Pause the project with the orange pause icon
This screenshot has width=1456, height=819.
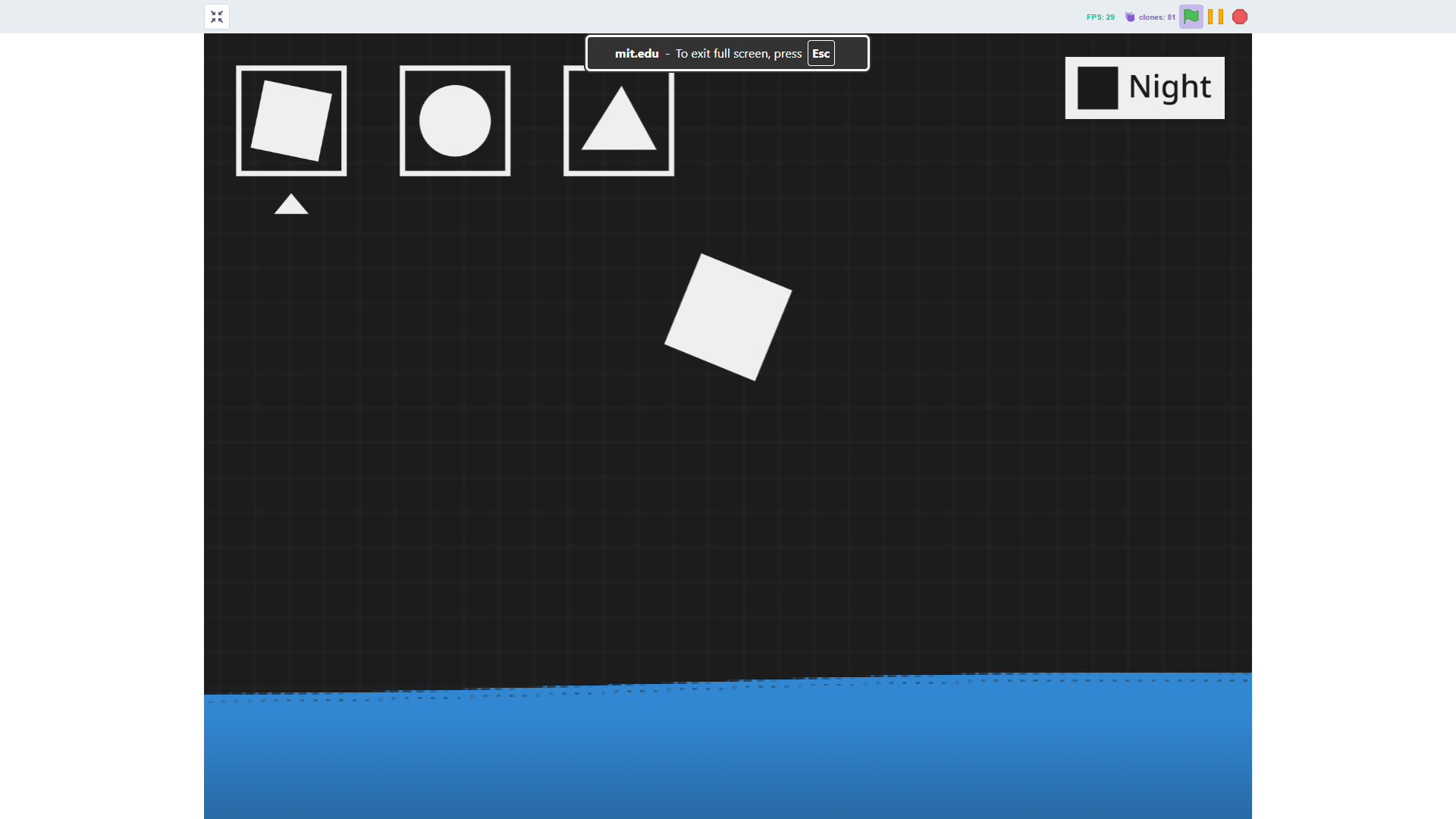1216,17
